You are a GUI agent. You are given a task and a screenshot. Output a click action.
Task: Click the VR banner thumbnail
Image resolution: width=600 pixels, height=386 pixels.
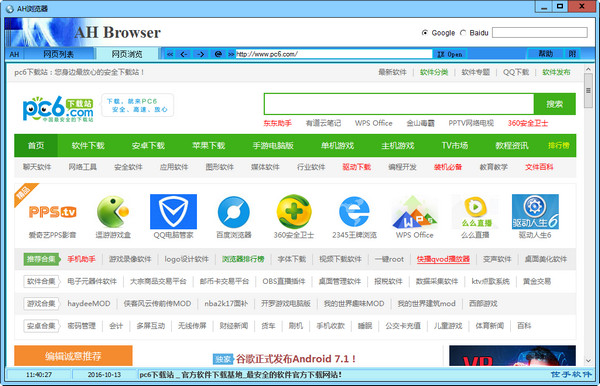512,356
